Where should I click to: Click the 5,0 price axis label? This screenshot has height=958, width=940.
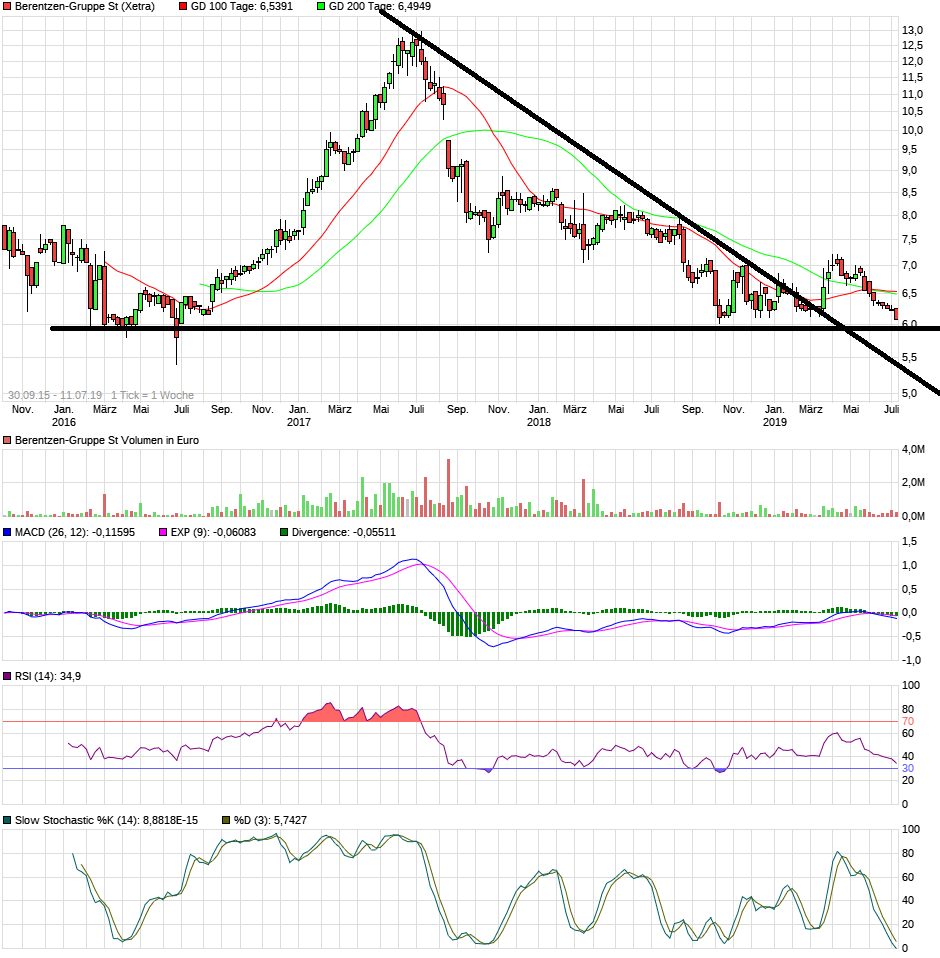pyautogui.click(x=909, y=393)
